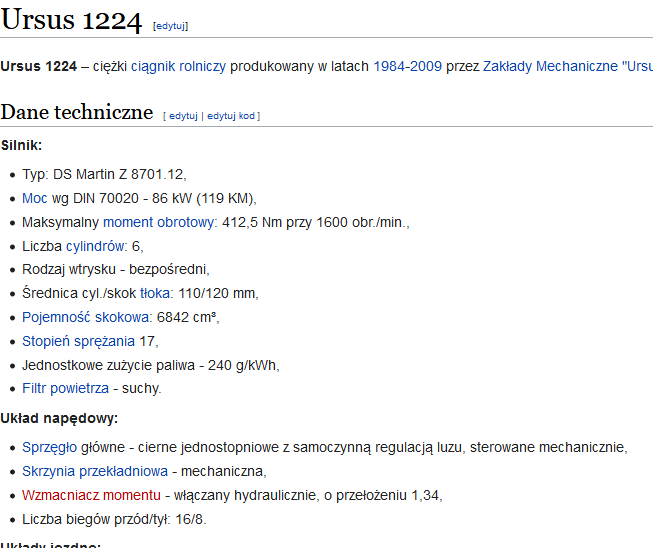This screenshot has height=548, width=653.
Task: Open the 'tłoka' link
Action: [x=155, y=293]
